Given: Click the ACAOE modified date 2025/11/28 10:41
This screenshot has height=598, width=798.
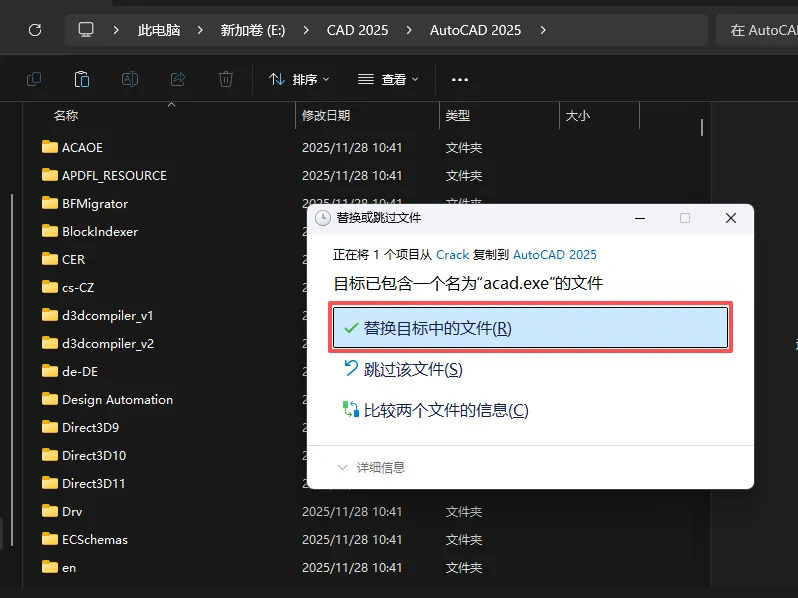Looking at the screenshot, I should (x=352, y=148).
